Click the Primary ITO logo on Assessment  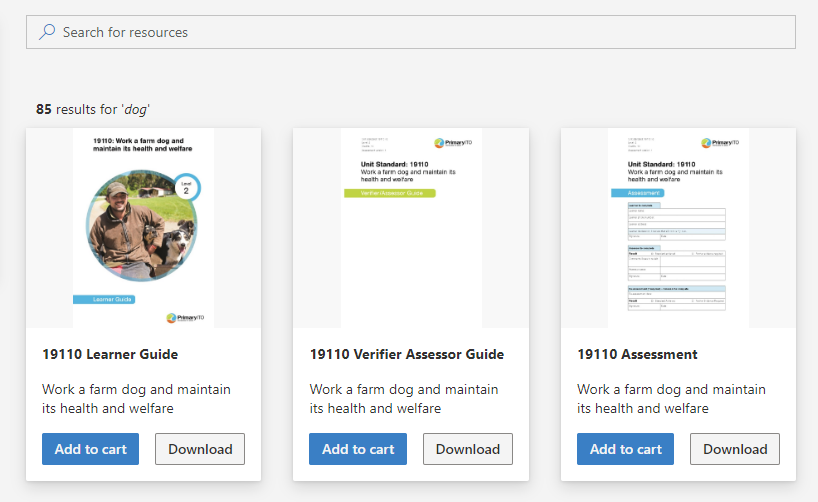point(720,142)
